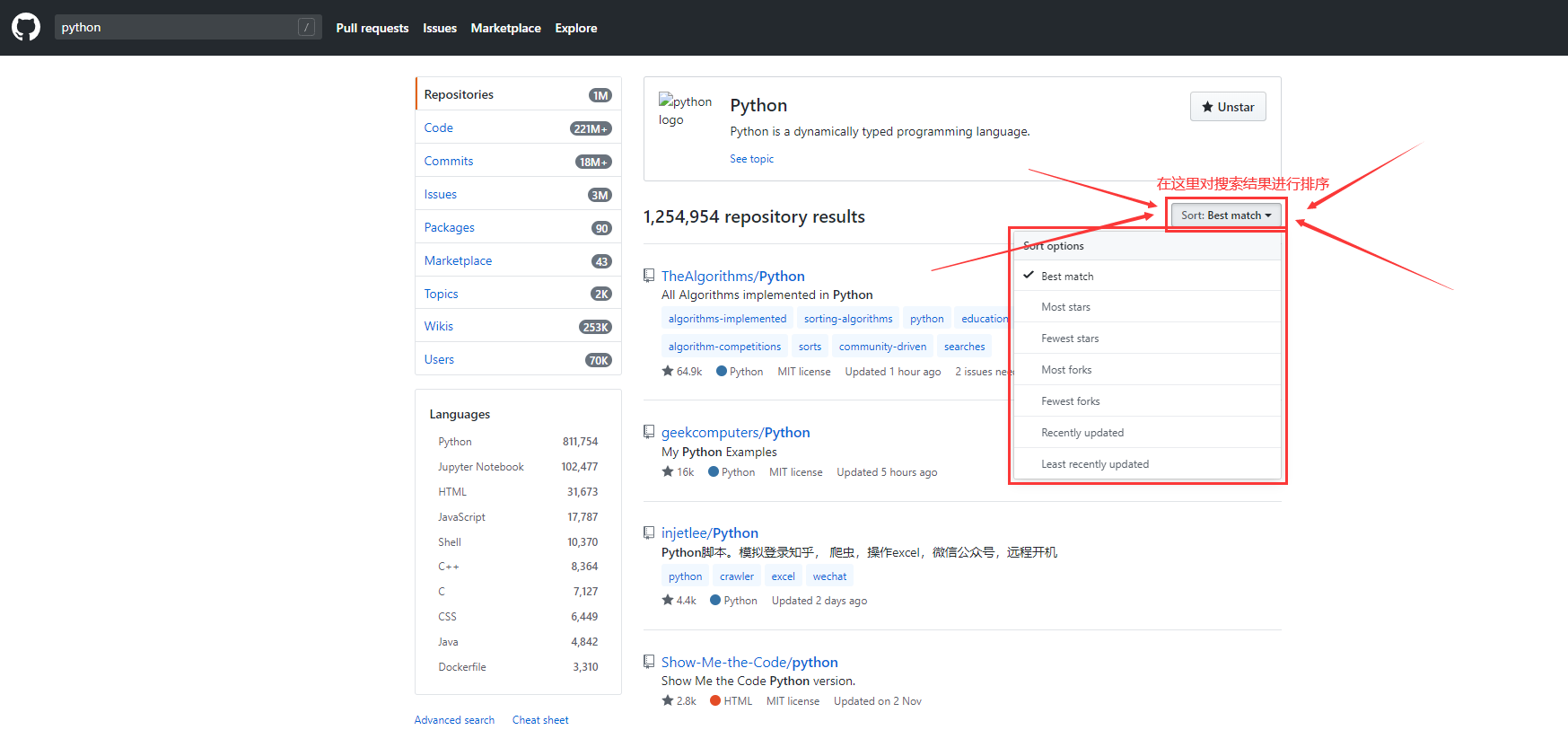Open Pull requests in top navigation
Screen dimensions: 1568x730
click(372, 28)
